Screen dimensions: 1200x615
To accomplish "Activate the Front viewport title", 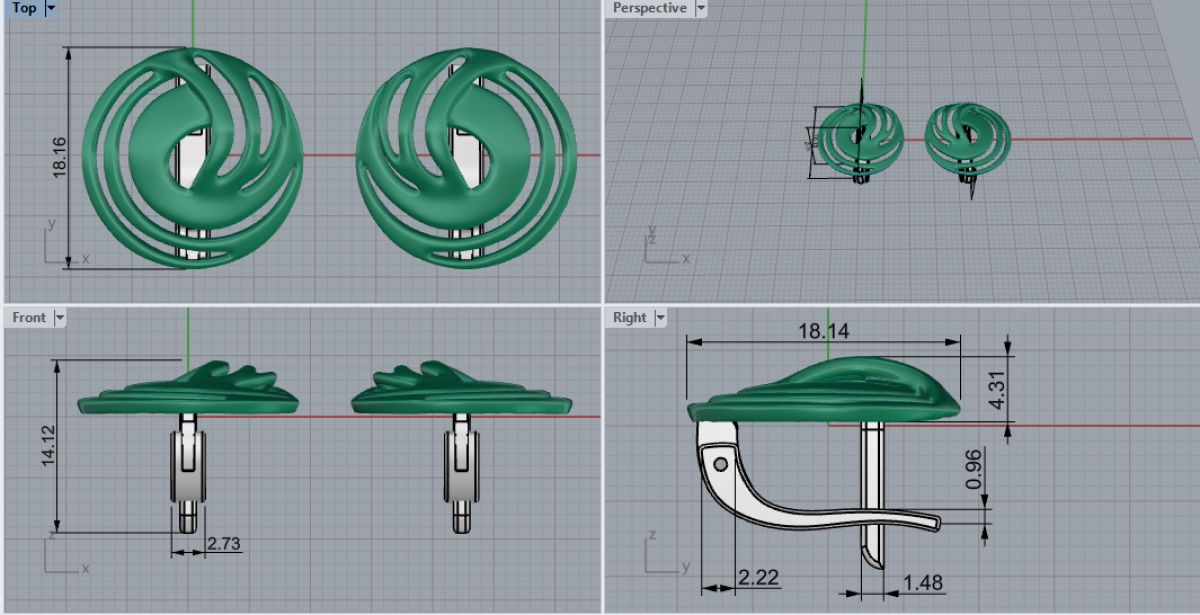I will coord(29,317).
